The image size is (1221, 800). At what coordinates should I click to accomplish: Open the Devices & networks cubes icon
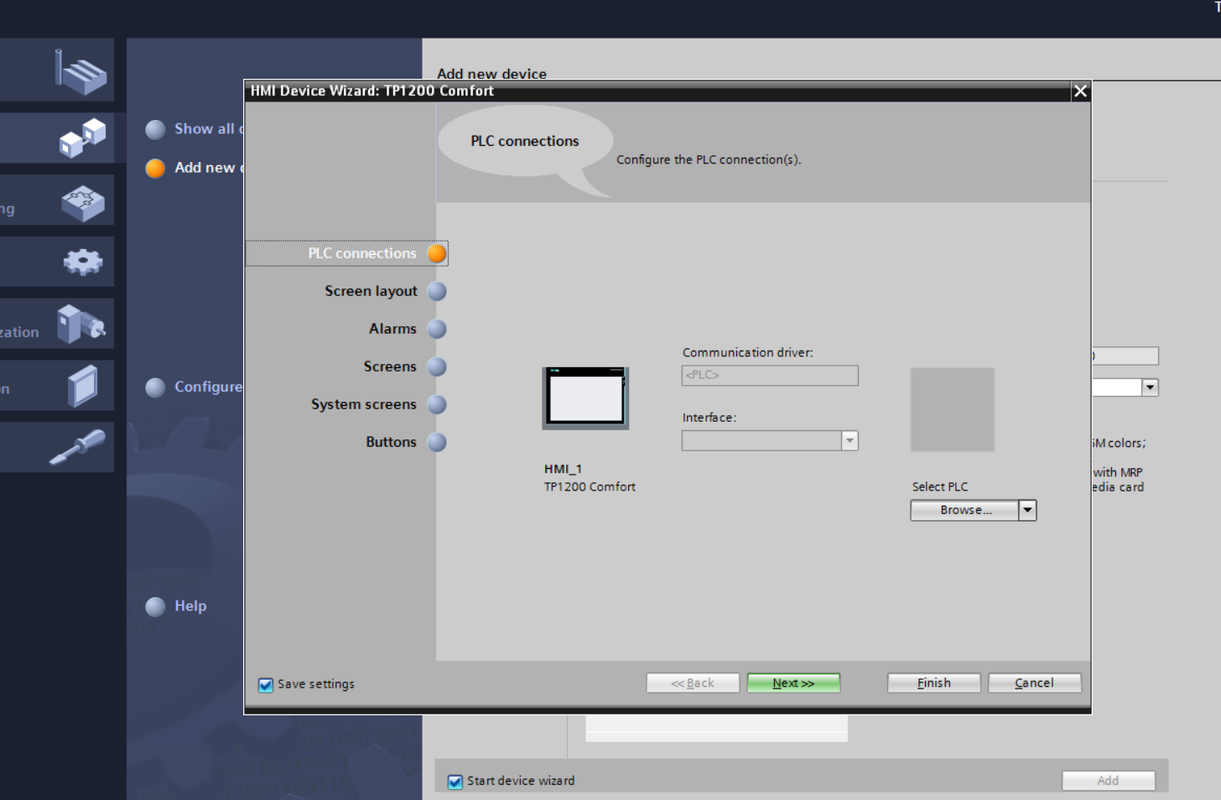point(82,138)
